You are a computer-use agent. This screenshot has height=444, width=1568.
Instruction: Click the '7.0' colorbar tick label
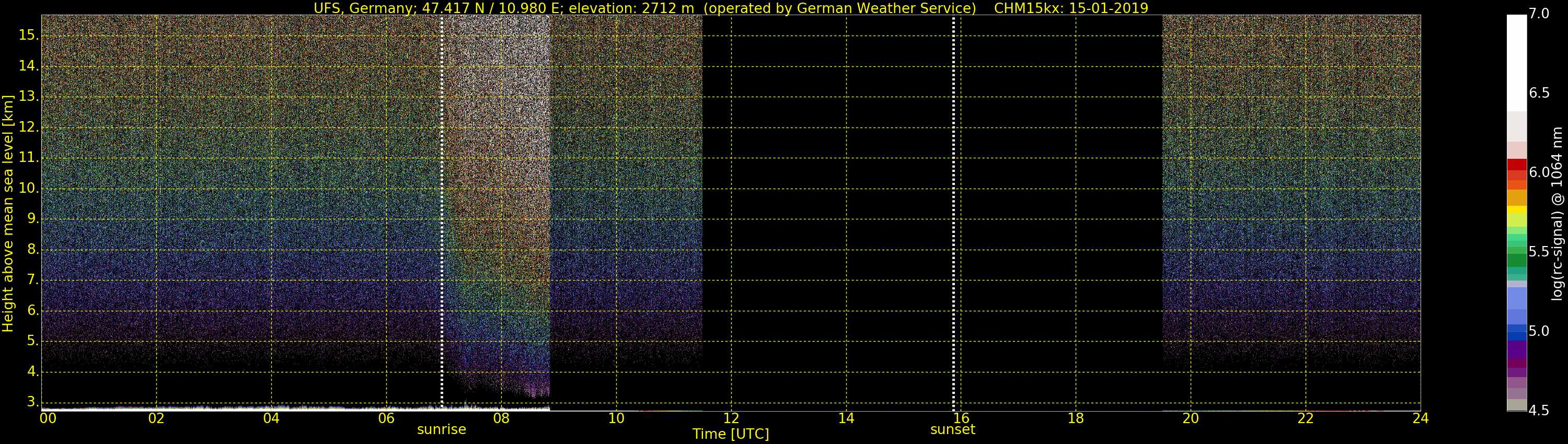pos(1539,14)
